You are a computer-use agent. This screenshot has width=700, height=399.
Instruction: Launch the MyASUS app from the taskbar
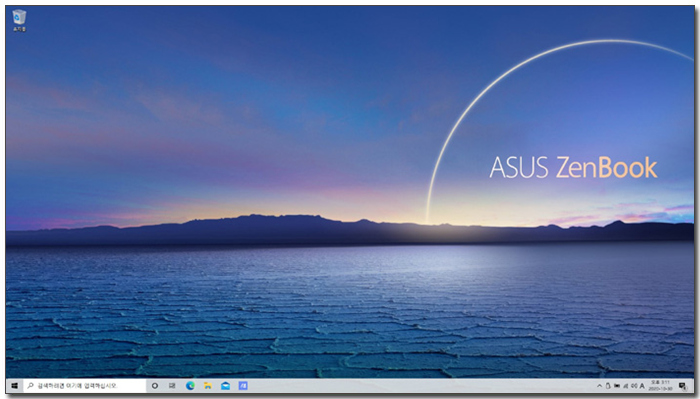tap(243, 386)
